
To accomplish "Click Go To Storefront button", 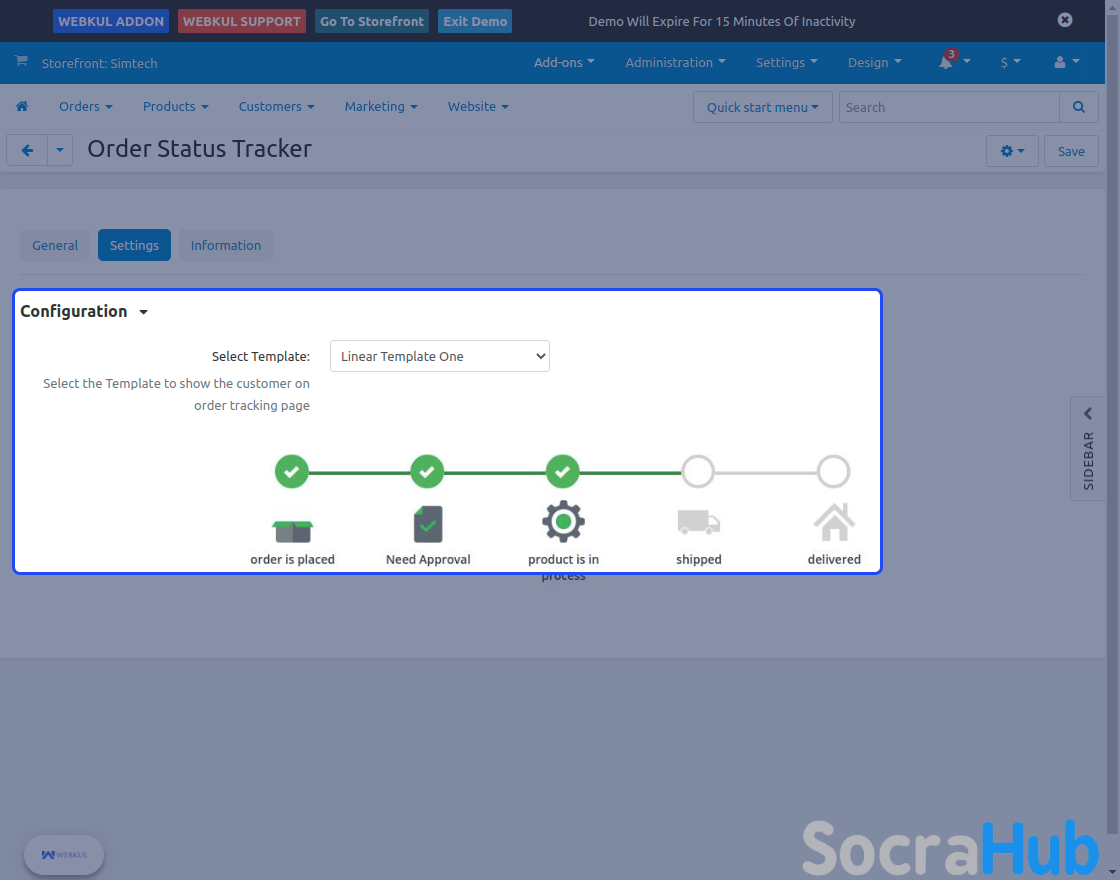I will (372, 21).
